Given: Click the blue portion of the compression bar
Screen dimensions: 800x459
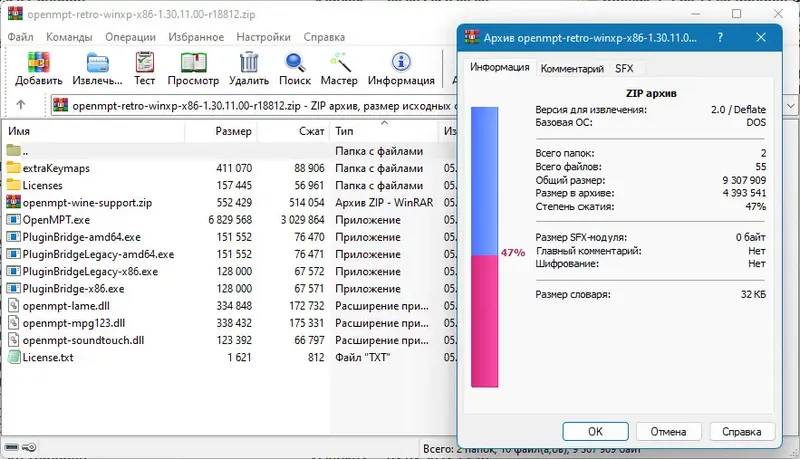Looking at the screenshot, I should click(484, 181).
